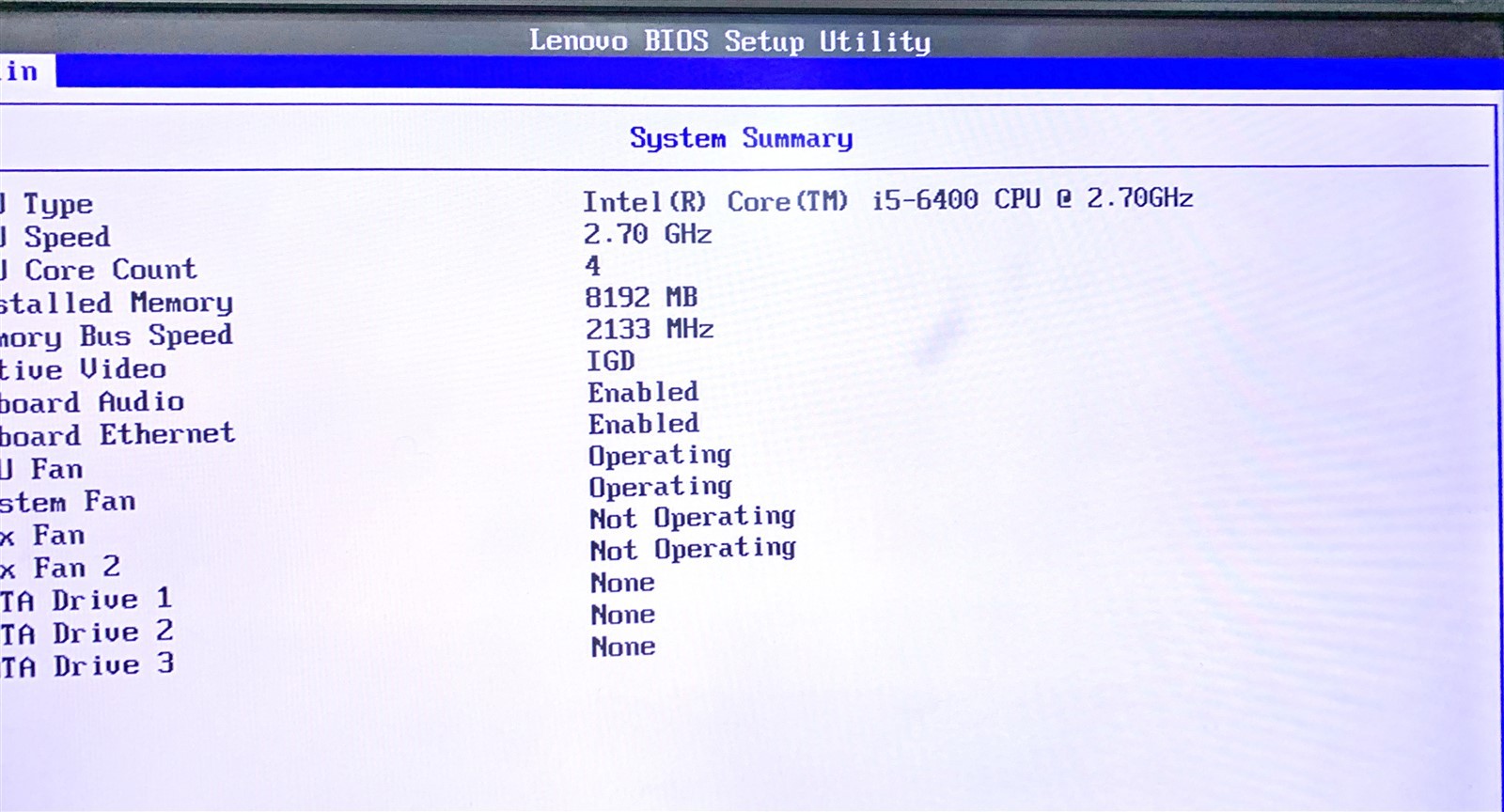1504x812 pixels.
Task: Click None value for SATA Drive 2
Action: click(x=622, y=616)
